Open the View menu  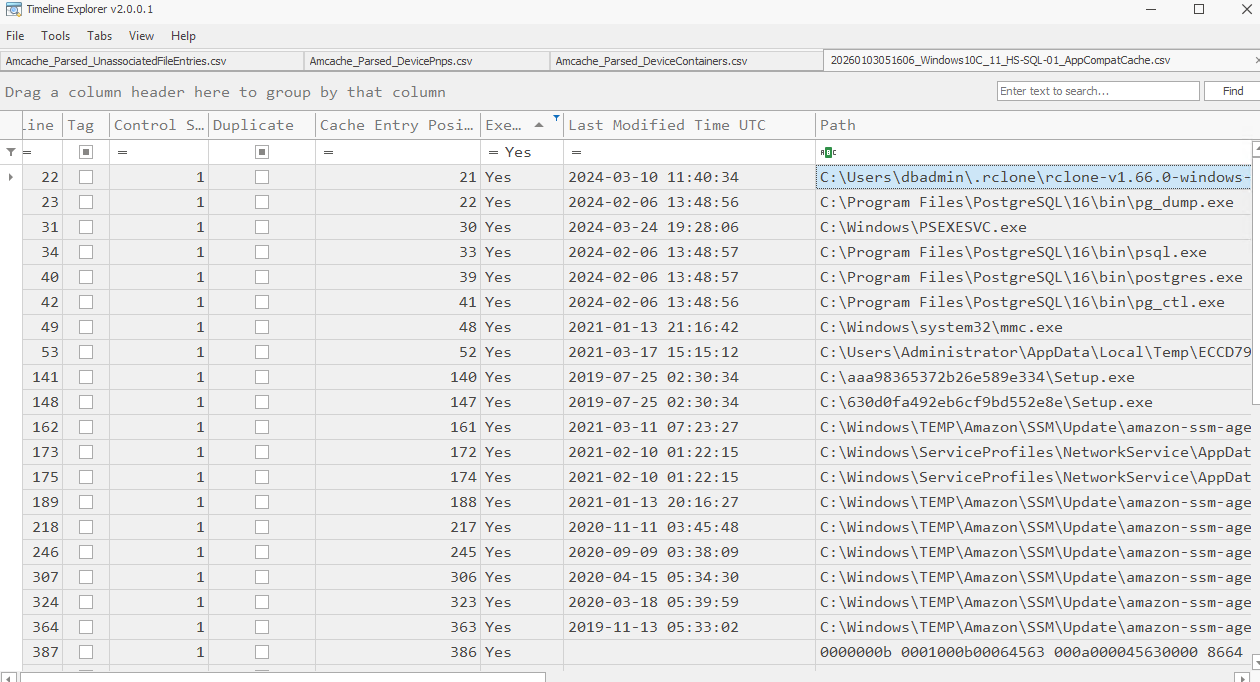(141, 36)
